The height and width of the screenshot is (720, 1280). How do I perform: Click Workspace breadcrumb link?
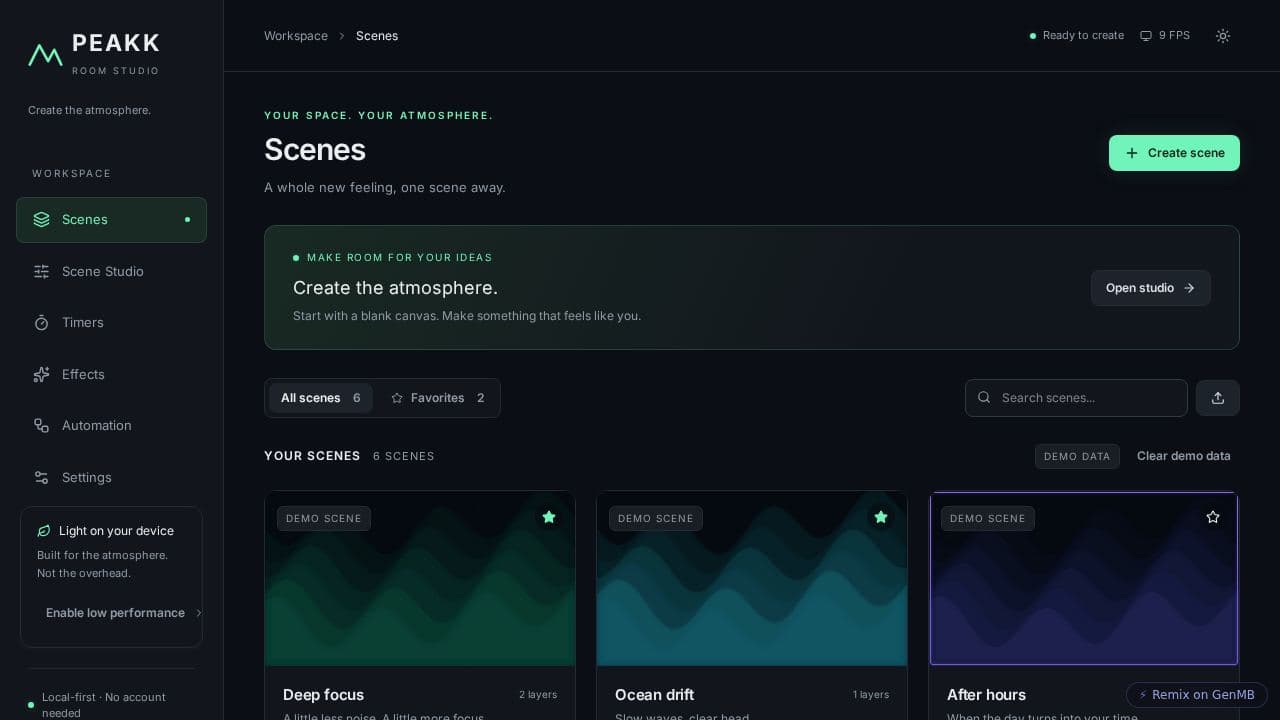point(296,36)
